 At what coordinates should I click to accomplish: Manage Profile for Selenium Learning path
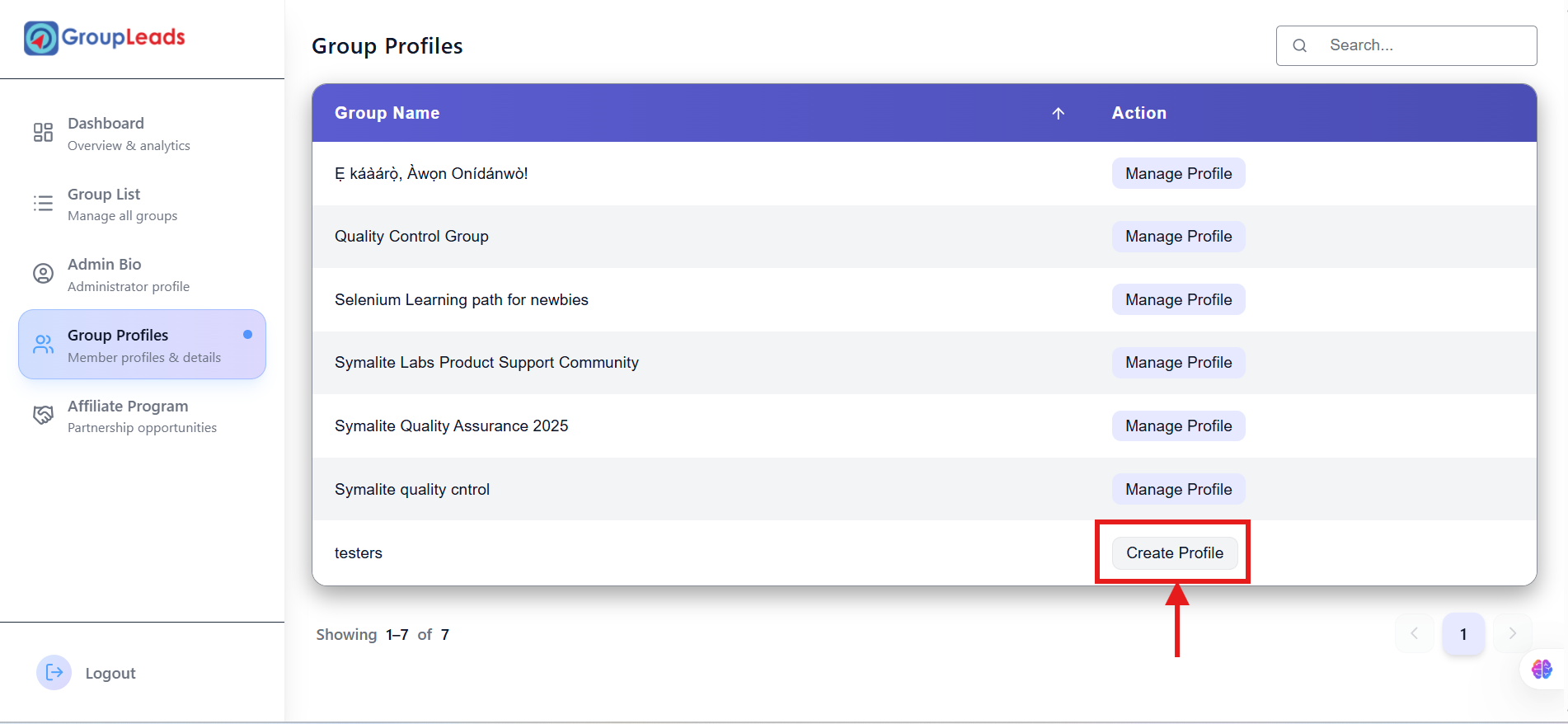[1178, 300]
